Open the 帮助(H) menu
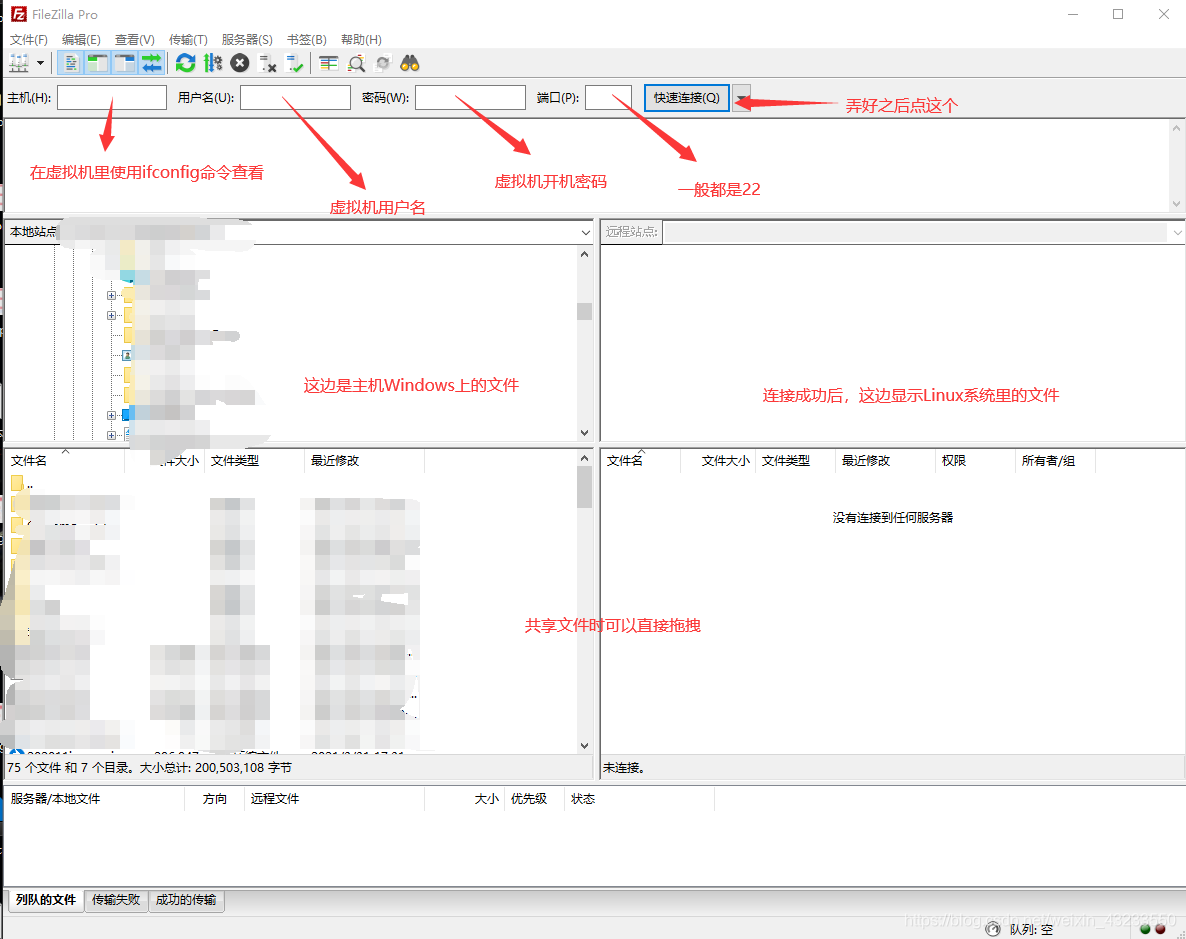1186x939 pixels. coord(361,39)
